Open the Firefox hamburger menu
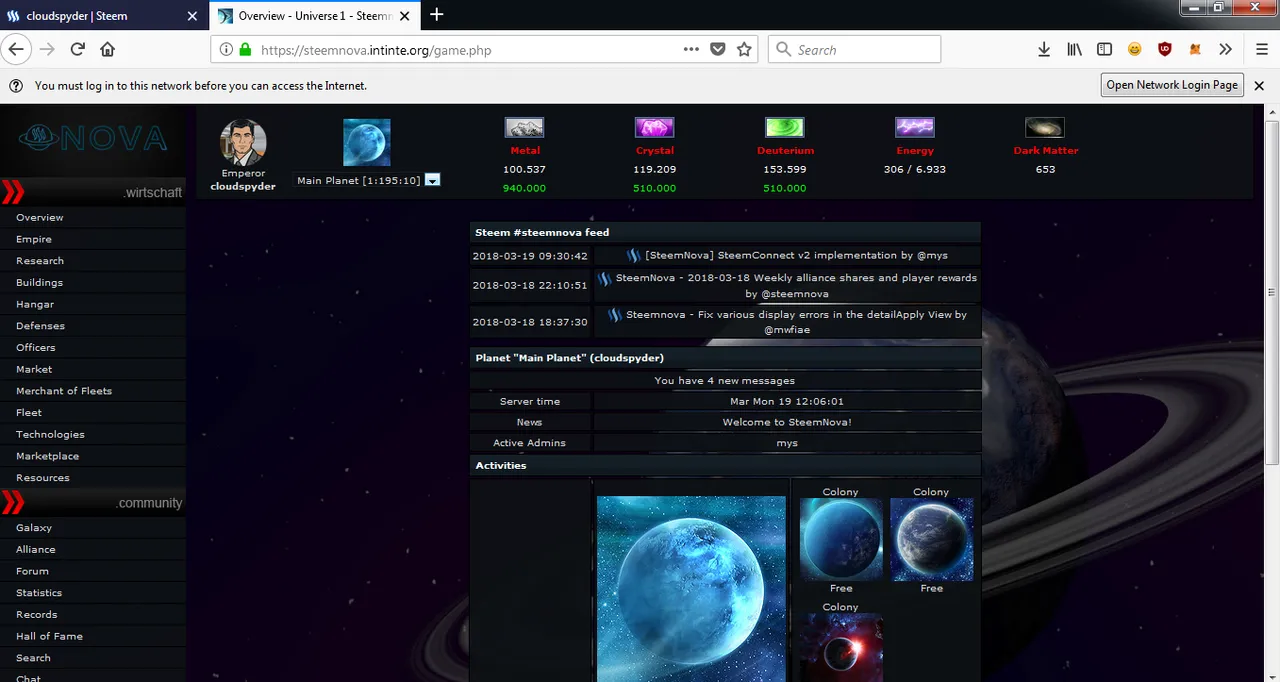 click(x=1262, y=49)
